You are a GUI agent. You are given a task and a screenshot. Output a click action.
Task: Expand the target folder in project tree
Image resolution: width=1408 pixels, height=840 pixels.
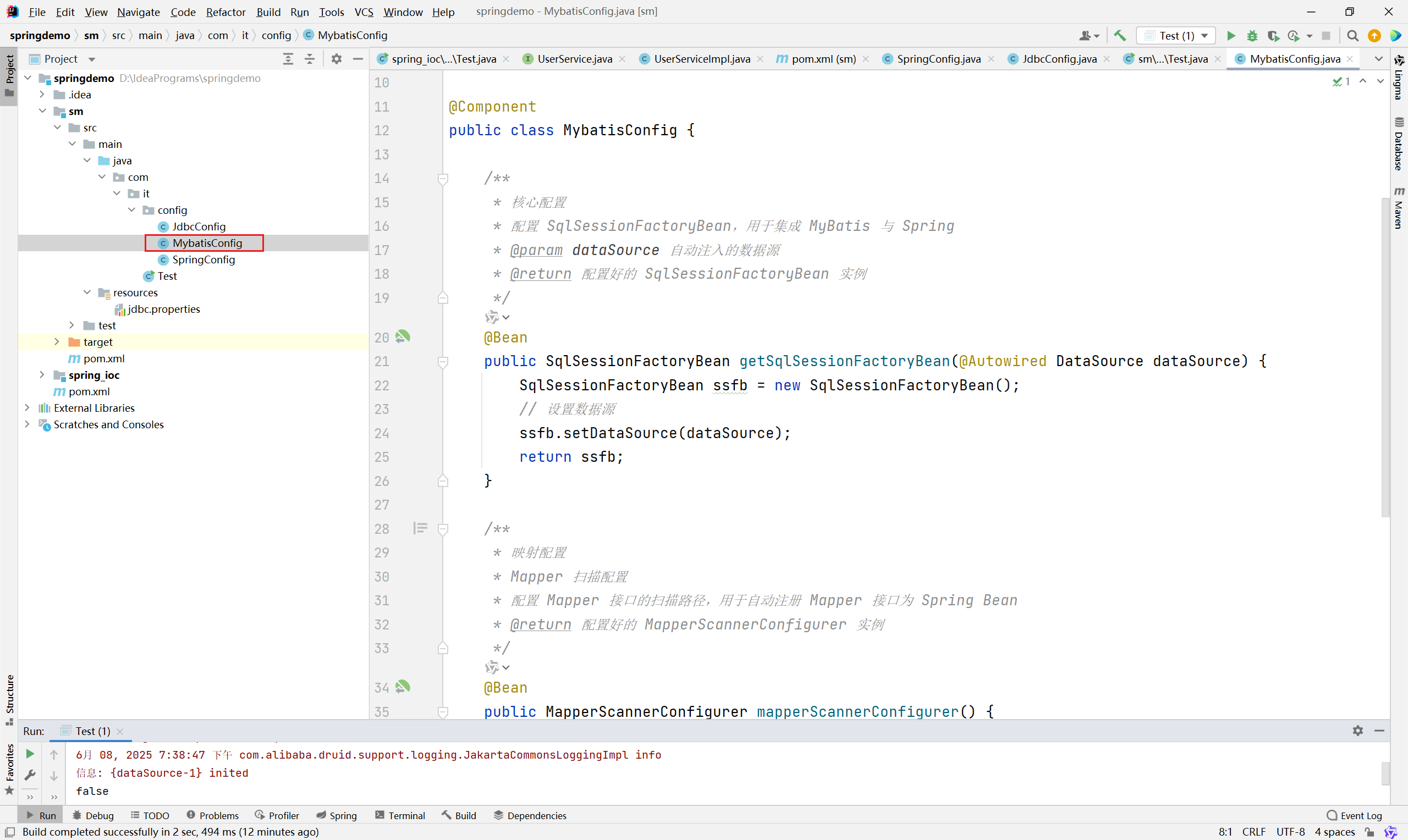(57, 342)
